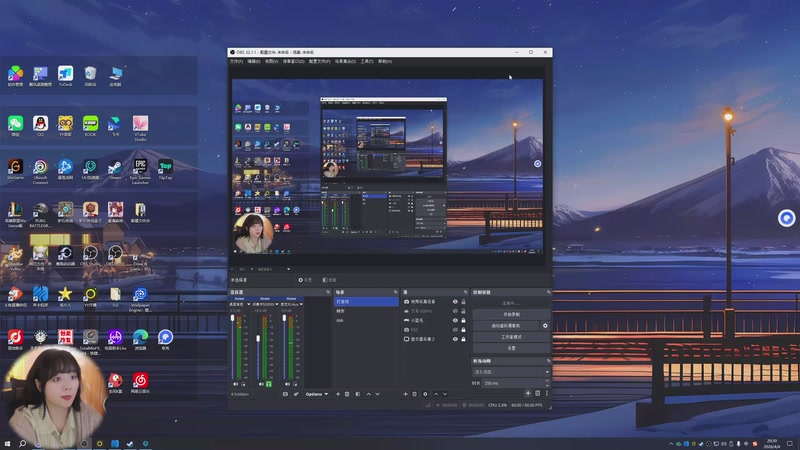
Task: Unlock the 显示器采集 2 source lock icon
Action: point(463,339)
